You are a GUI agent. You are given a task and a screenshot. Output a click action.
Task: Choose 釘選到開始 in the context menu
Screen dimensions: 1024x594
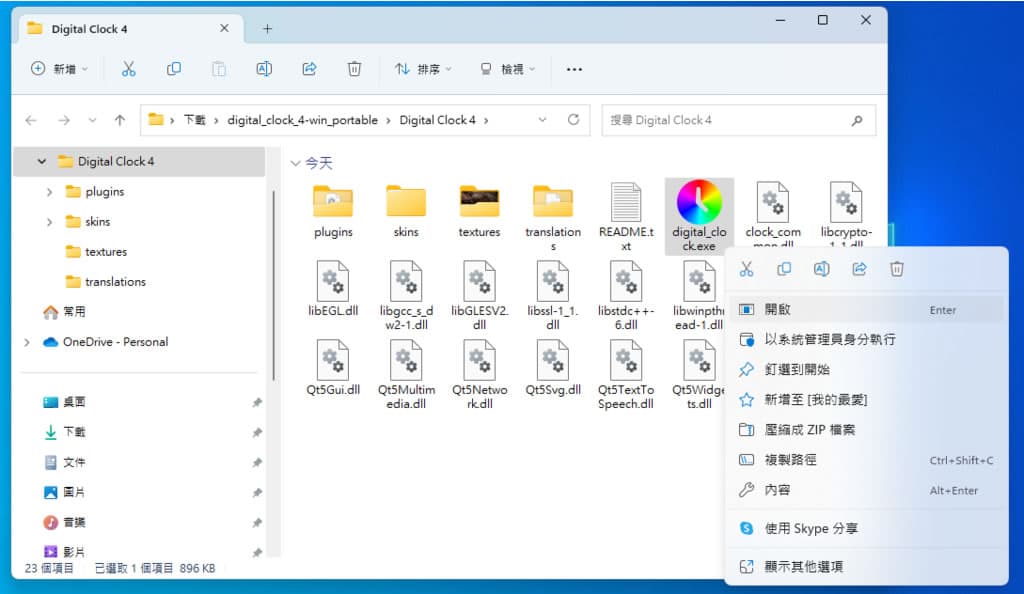coord(867,369)
